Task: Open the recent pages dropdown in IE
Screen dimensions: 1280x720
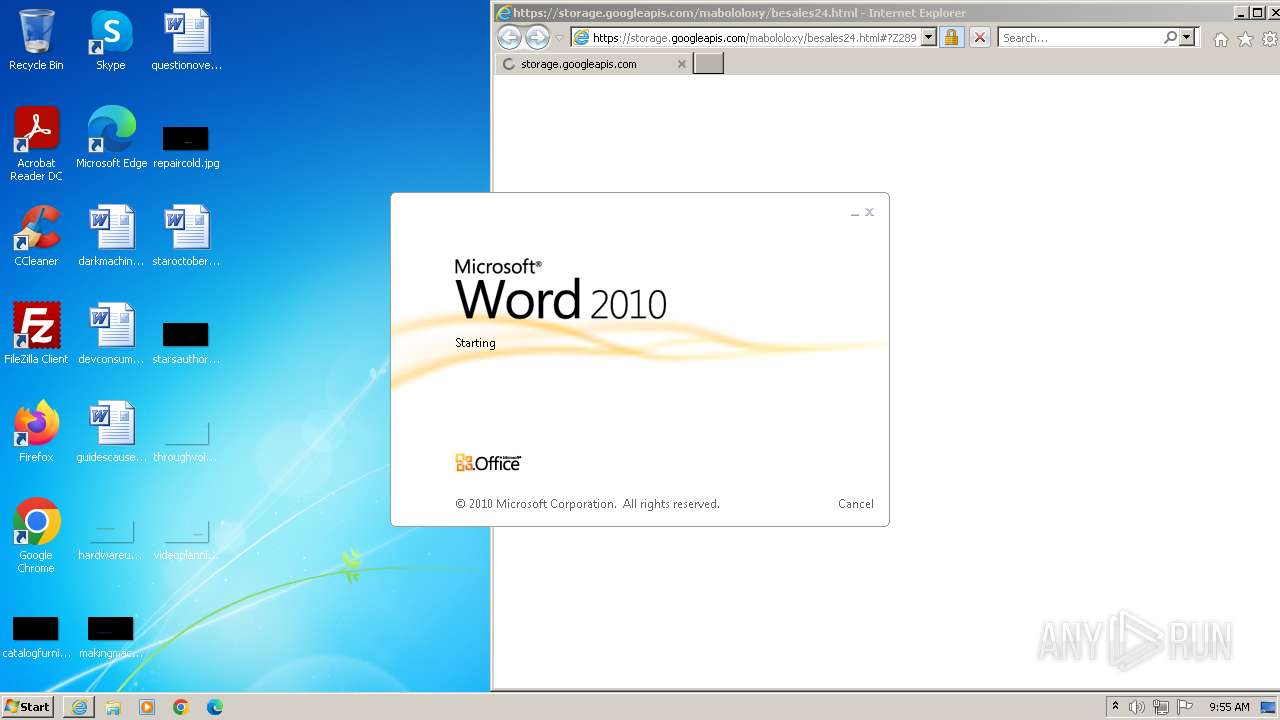Action: coord(559,38)
